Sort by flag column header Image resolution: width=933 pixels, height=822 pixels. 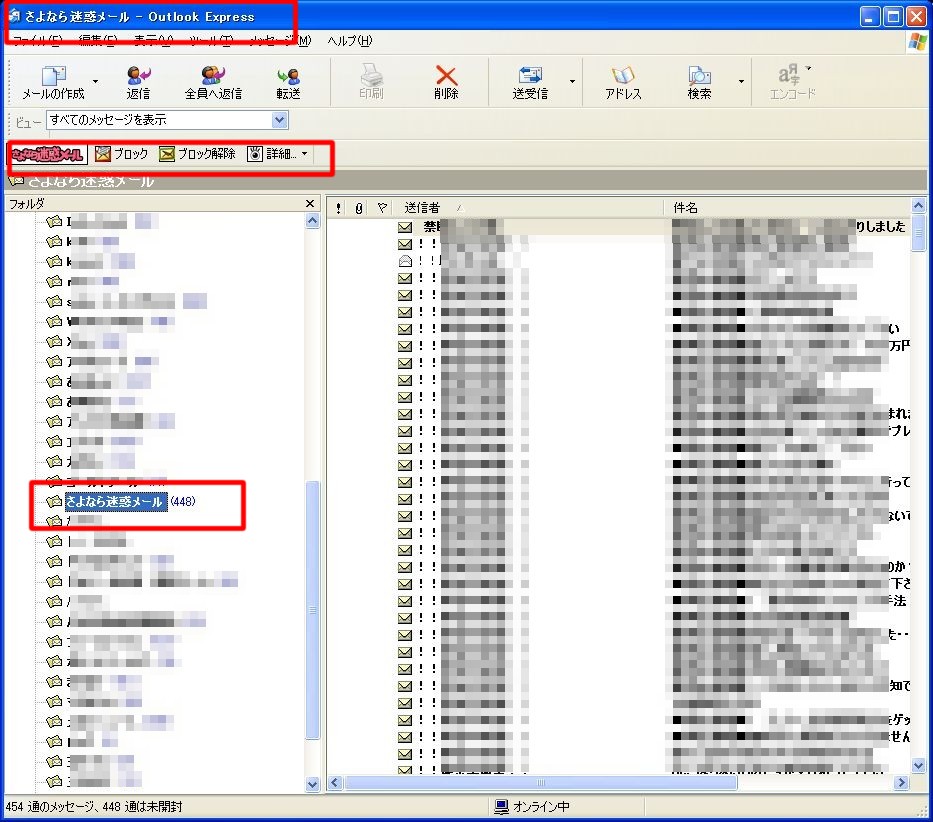[382, 208]
